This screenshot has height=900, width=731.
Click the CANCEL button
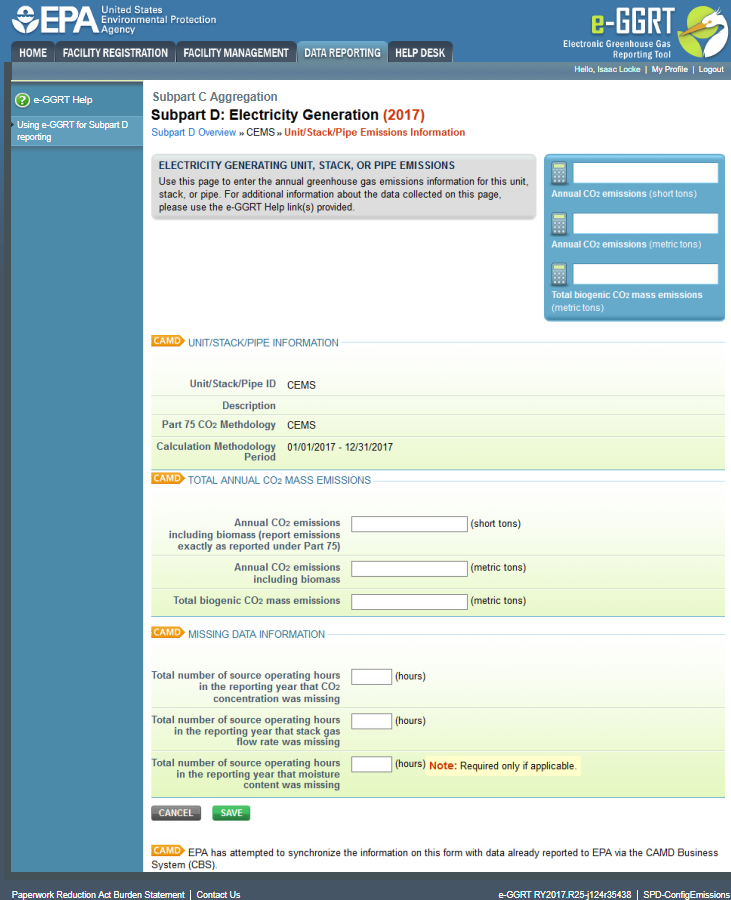point(176,813)
